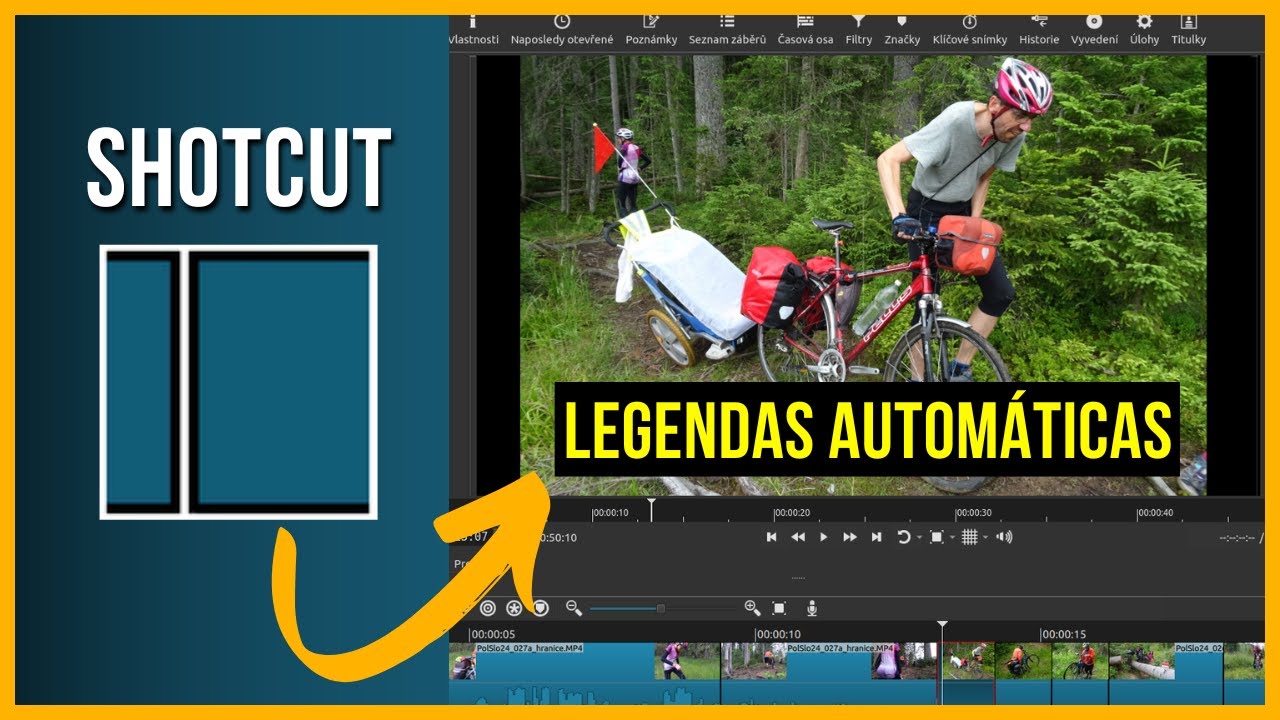The width and height of the screenshot is (1280, 720).
Task: Click the 00:00:20 mark on the player ruler
Action: pos(791,513)
